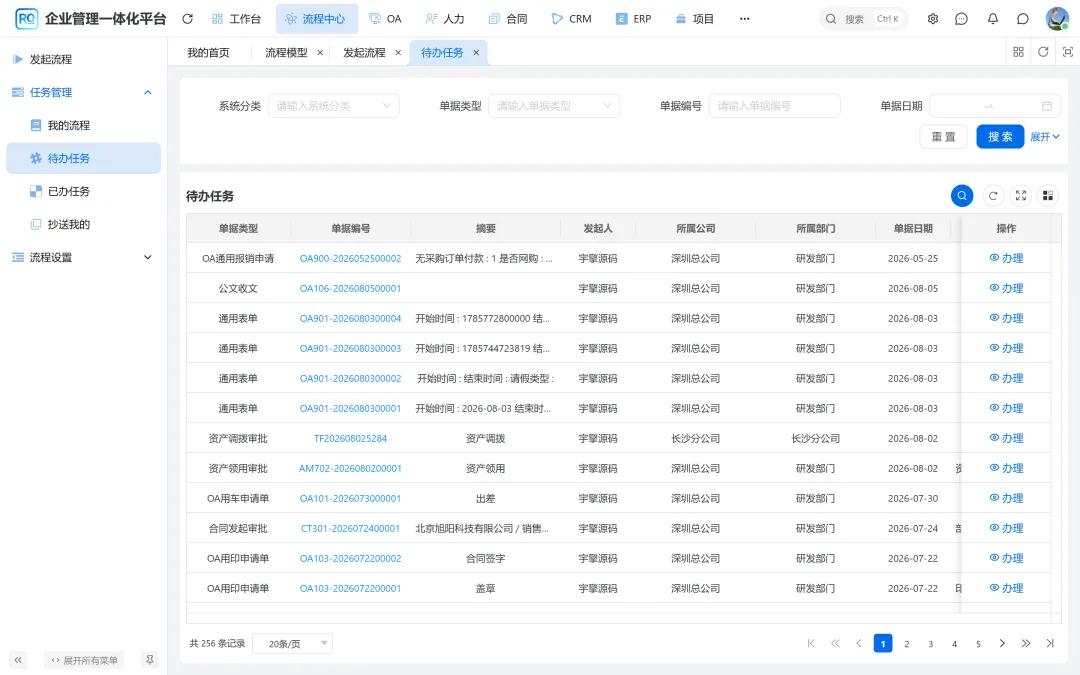The width and height of the screenshot is (1080, 675).
Task: Click 办理 for the OA用车申请单 row
Action: point(1006,498)
